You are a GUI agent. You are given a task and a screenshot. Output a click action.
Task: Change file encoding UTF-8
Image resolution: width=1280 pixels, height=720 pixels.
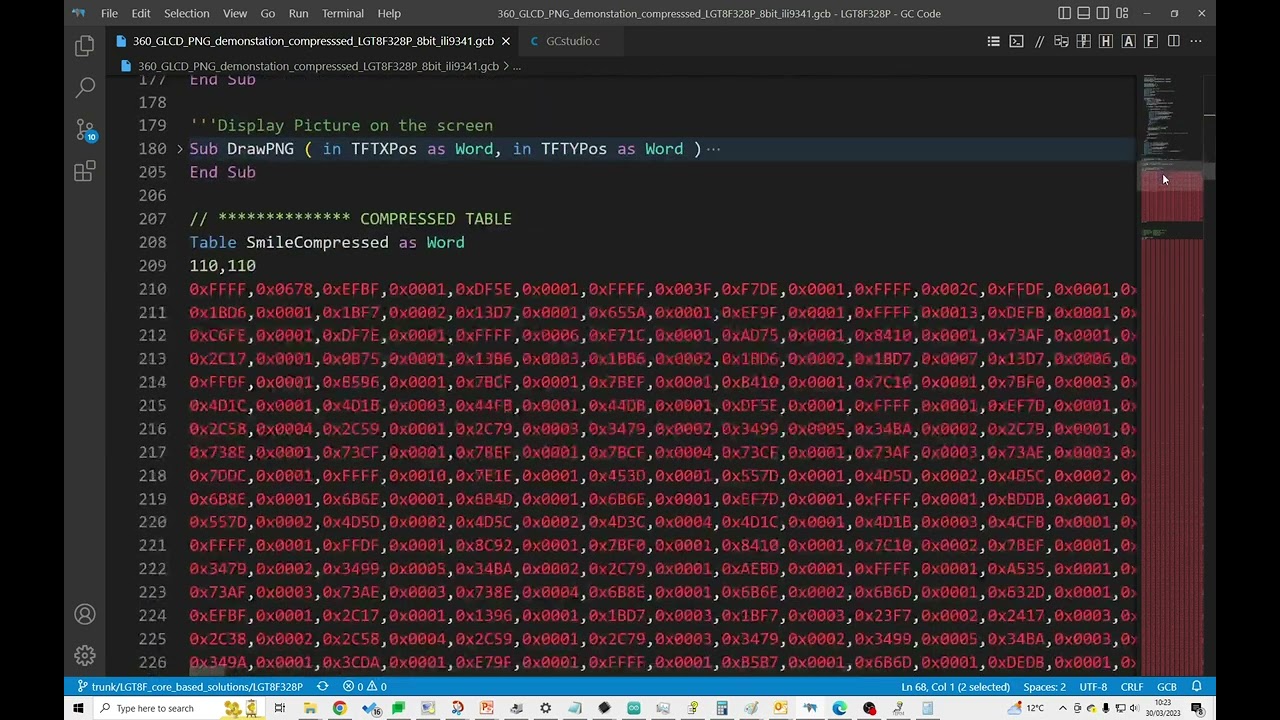click(x=1093, y=687)
